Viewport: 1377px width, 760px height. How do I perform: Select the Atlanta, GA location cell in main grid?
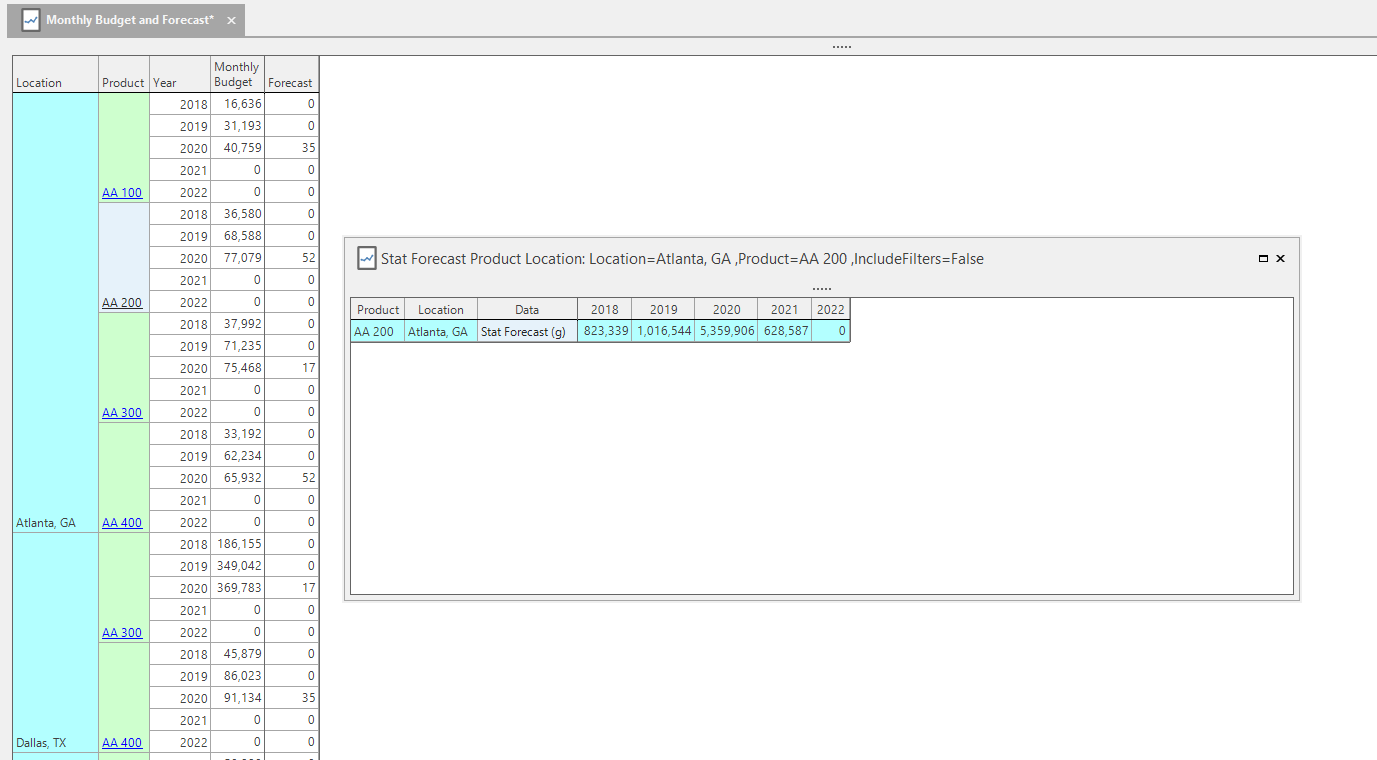[55, 313]
